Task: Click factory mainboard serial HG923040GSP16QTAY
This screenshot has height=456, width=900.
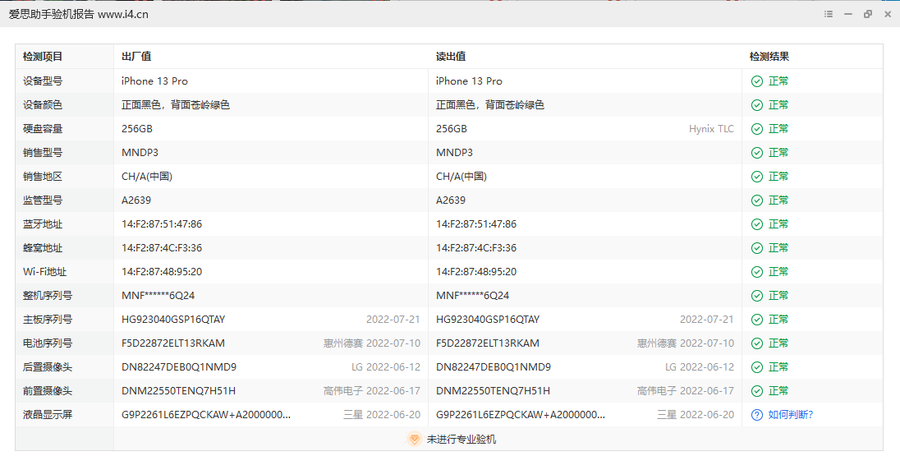Action: 173,319
